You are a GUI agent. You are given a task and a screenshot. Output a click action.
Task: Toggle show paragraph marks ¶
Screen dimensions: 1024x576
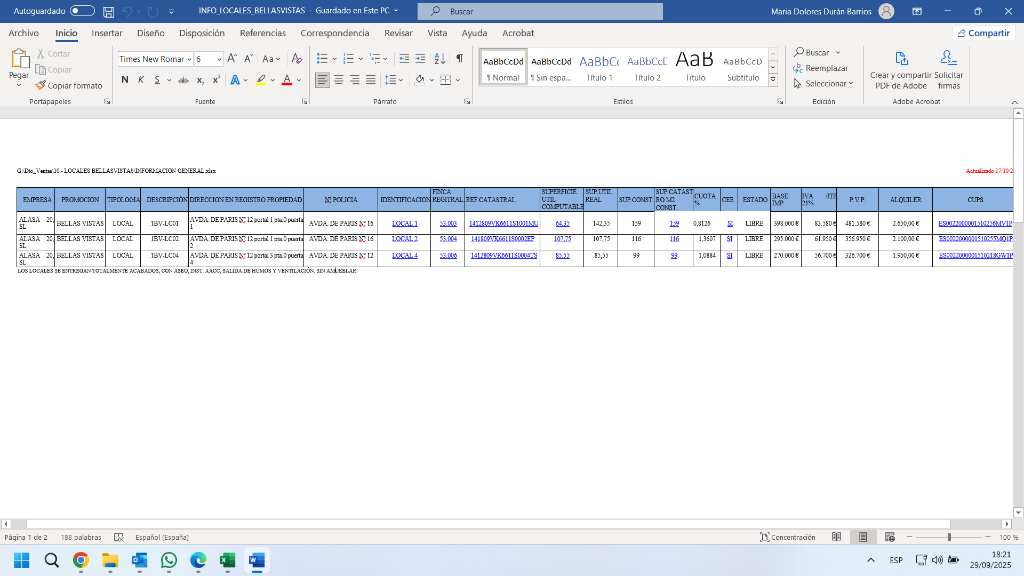click(460, 59)
